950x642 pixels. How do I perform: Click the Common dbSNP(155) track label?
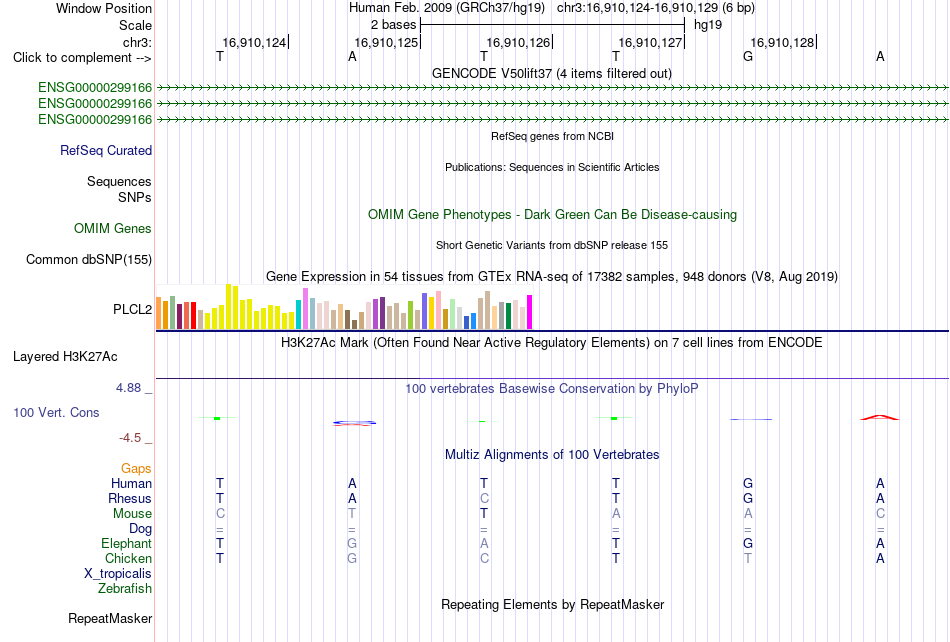pos(88,259)
